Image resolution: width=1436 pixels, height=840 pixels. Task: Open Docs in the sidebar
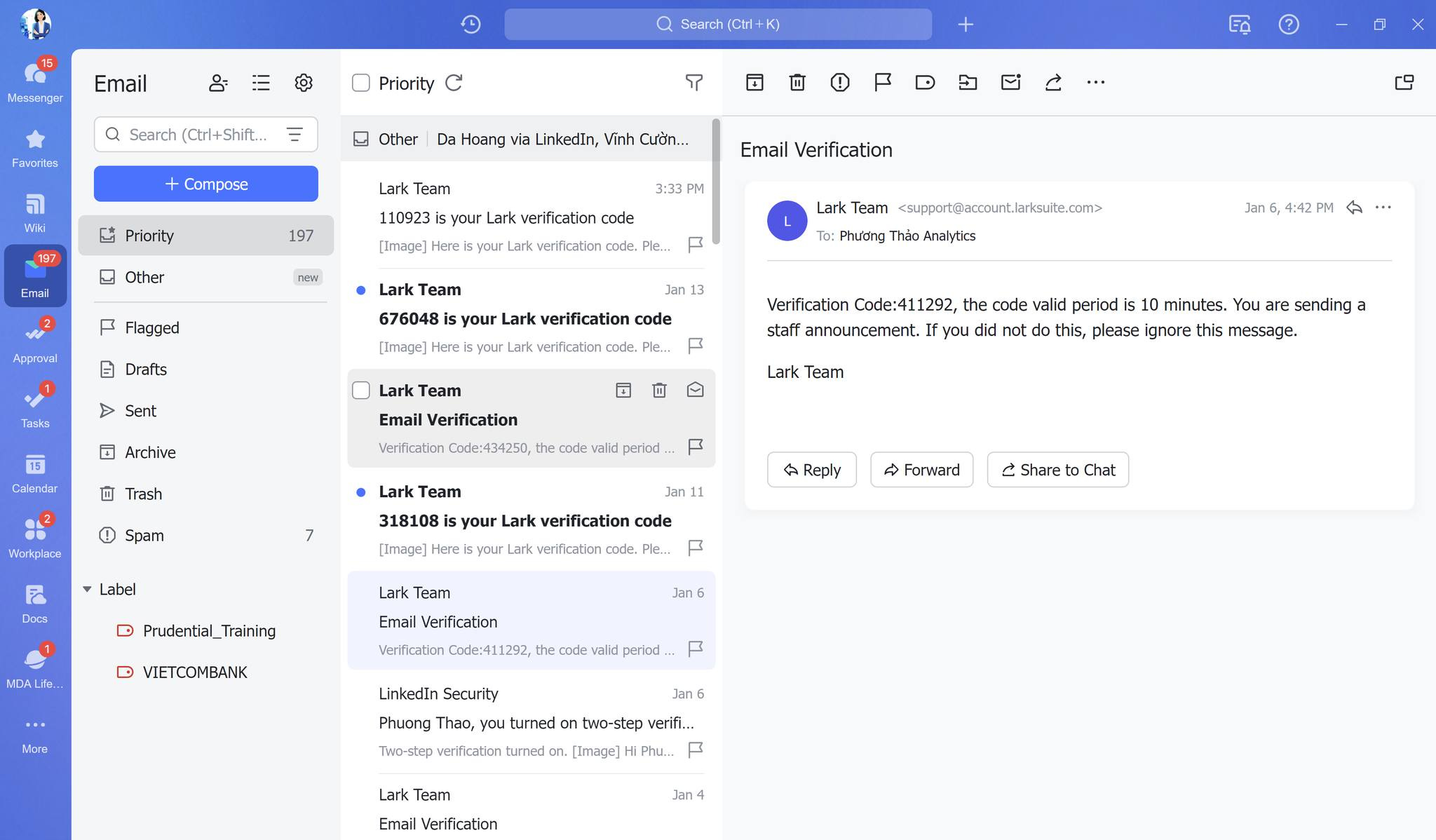35,605
